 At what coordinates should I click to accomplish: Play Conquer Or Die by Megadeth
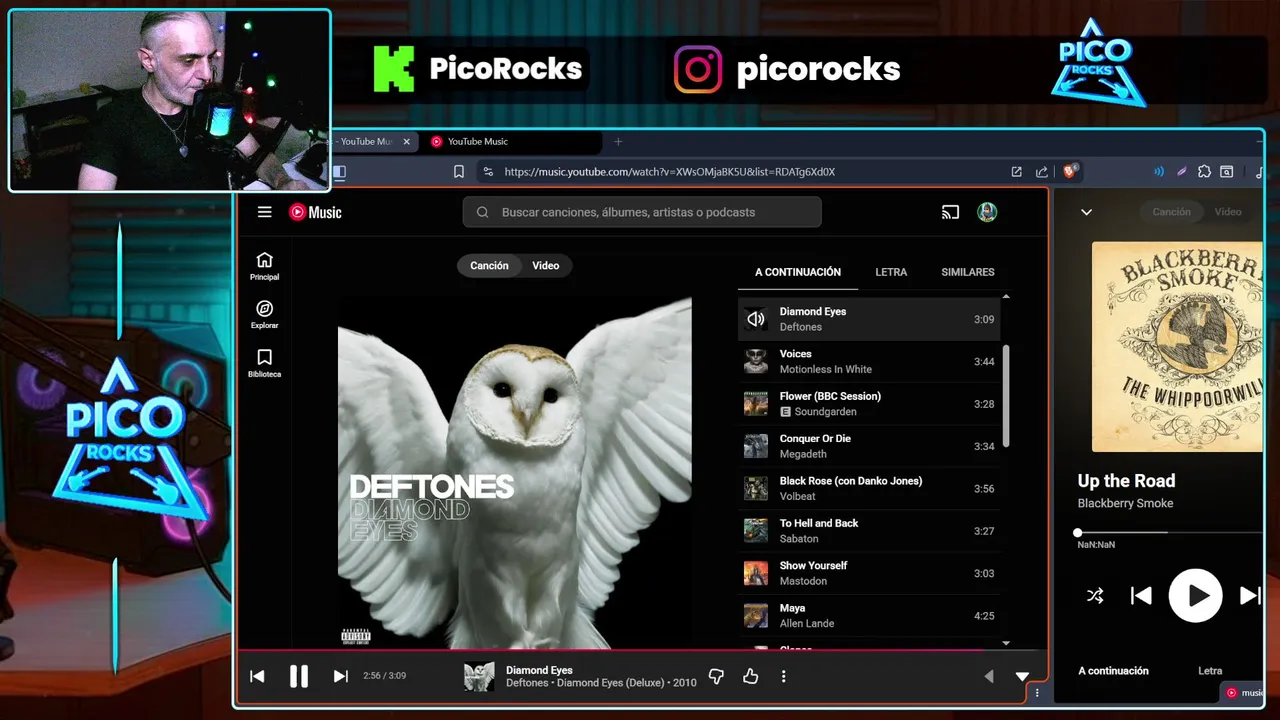pos(868,446)
